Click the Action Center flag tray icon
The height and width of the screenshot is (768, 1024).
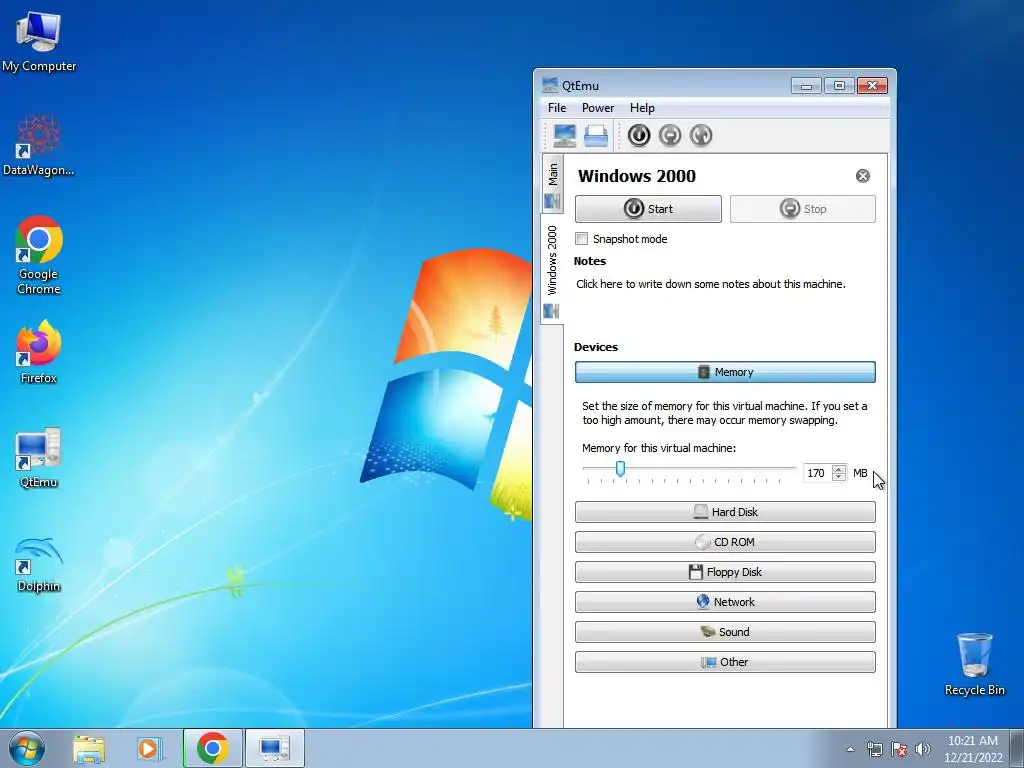point(899,749)
